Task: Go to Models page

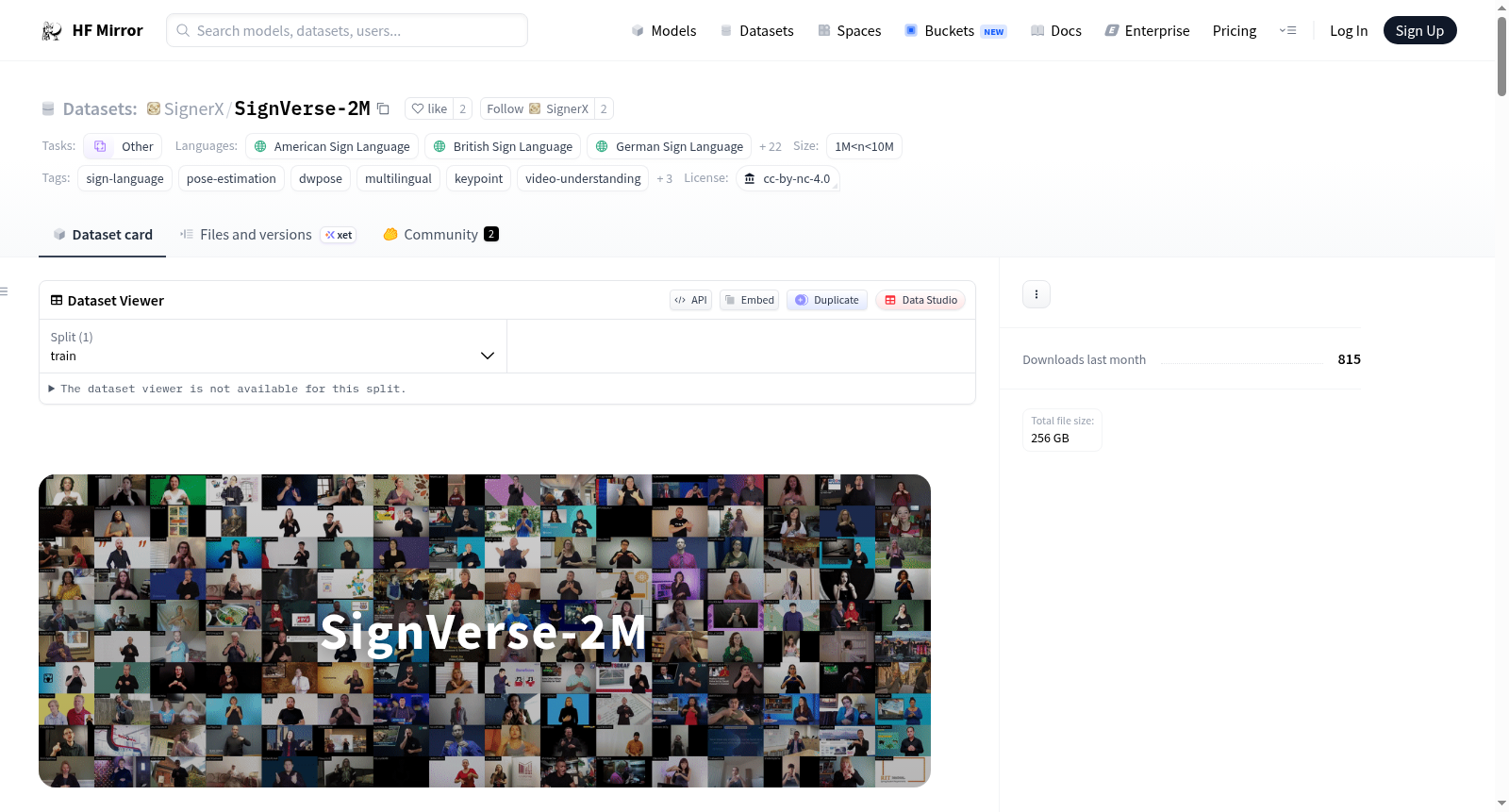Action: [x=664, y=31]
